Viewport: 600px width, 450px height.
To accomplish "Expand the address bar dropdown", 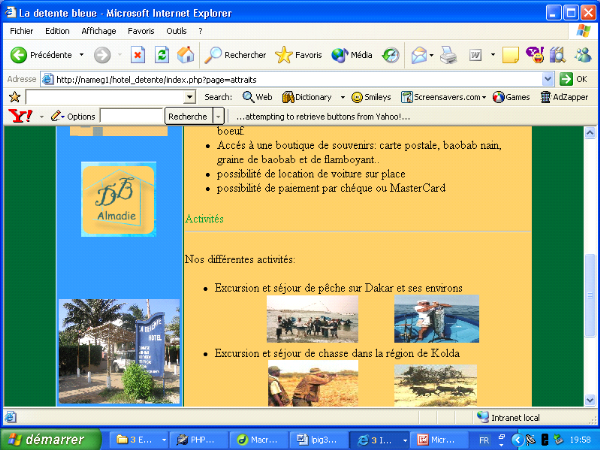I will 548,79.
